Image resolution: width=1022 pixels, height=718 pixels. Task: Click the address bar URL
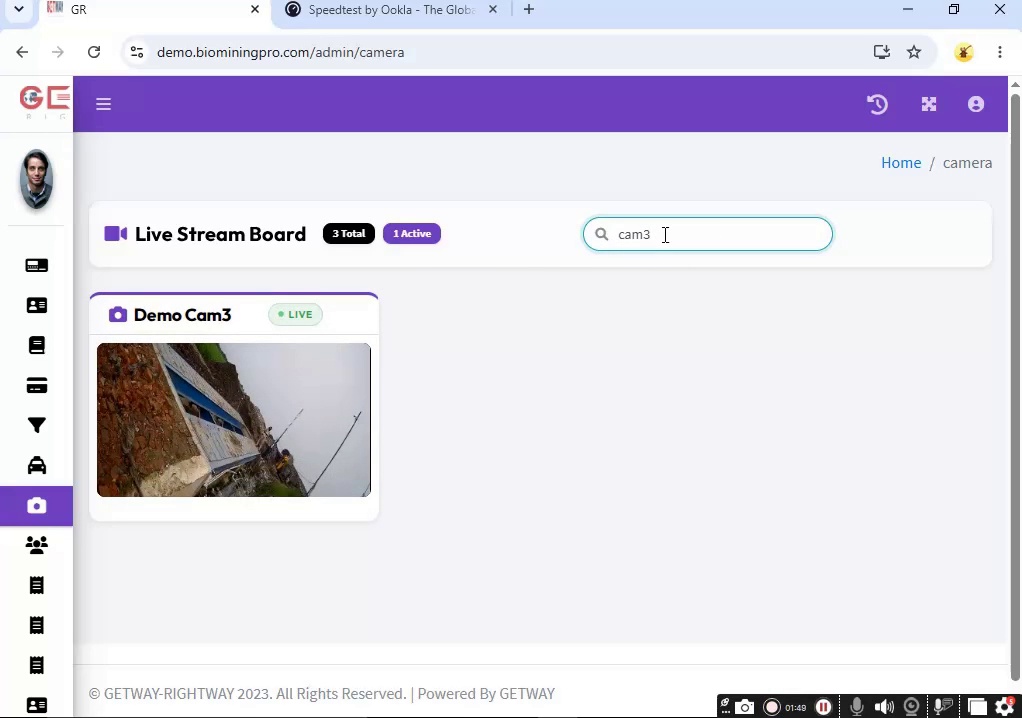click(281, 52)
